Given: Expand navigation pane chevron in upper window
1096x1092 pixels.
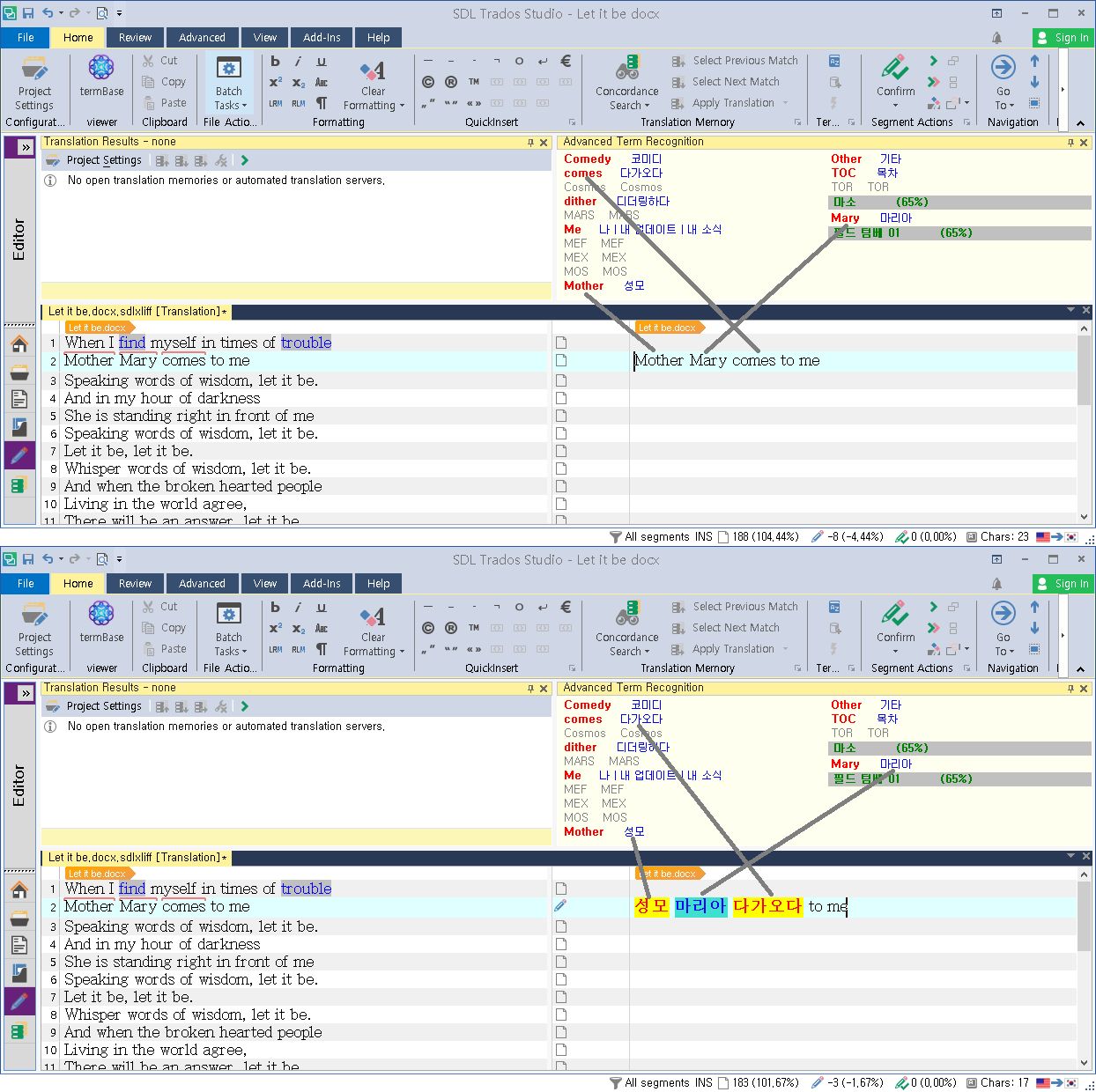Looking at the screenshot, I should pyautogui.click(x=26, y=147).
